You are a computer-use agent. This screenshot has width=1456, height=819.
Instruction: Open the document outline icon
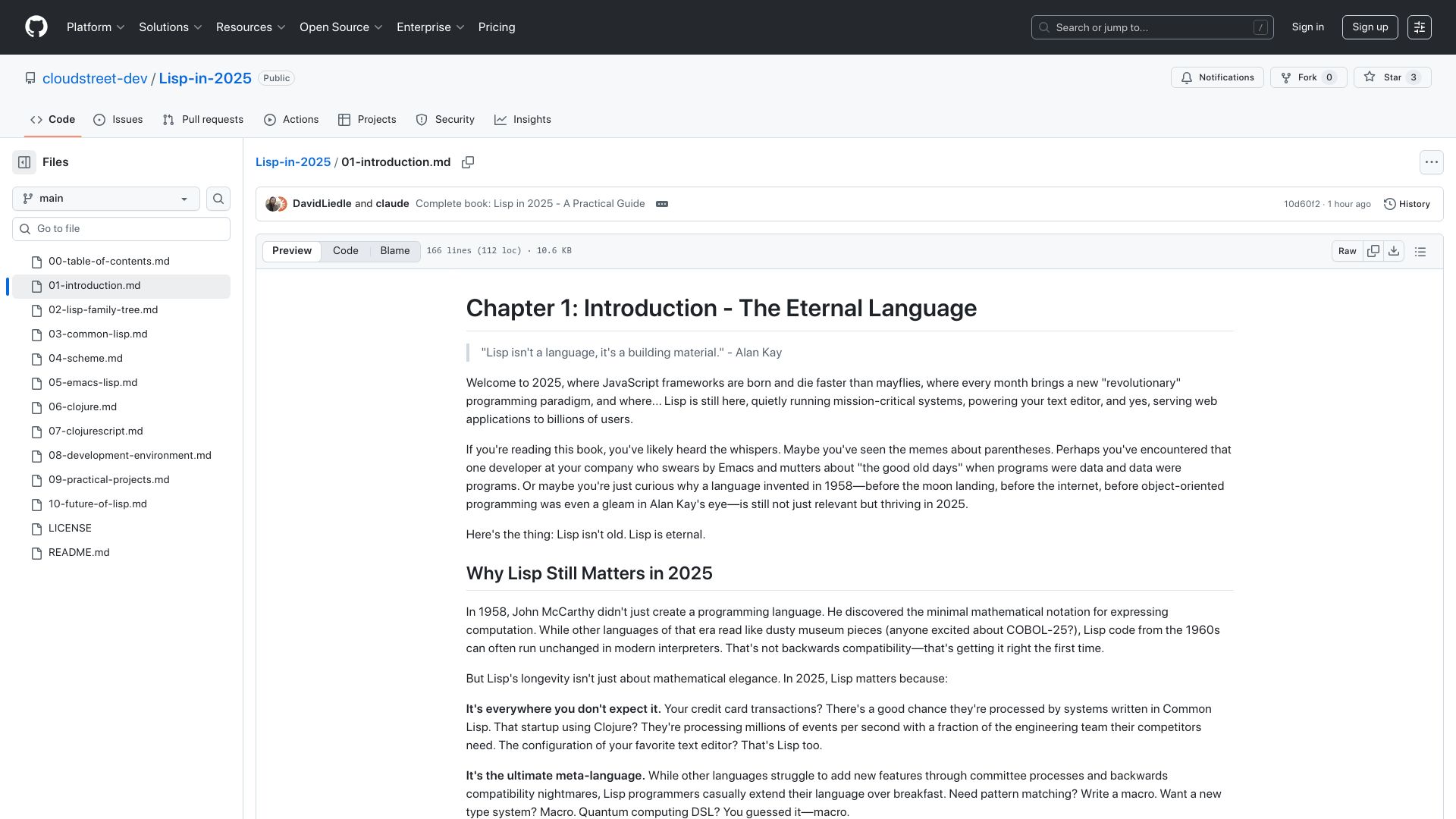click(1420, 251)
